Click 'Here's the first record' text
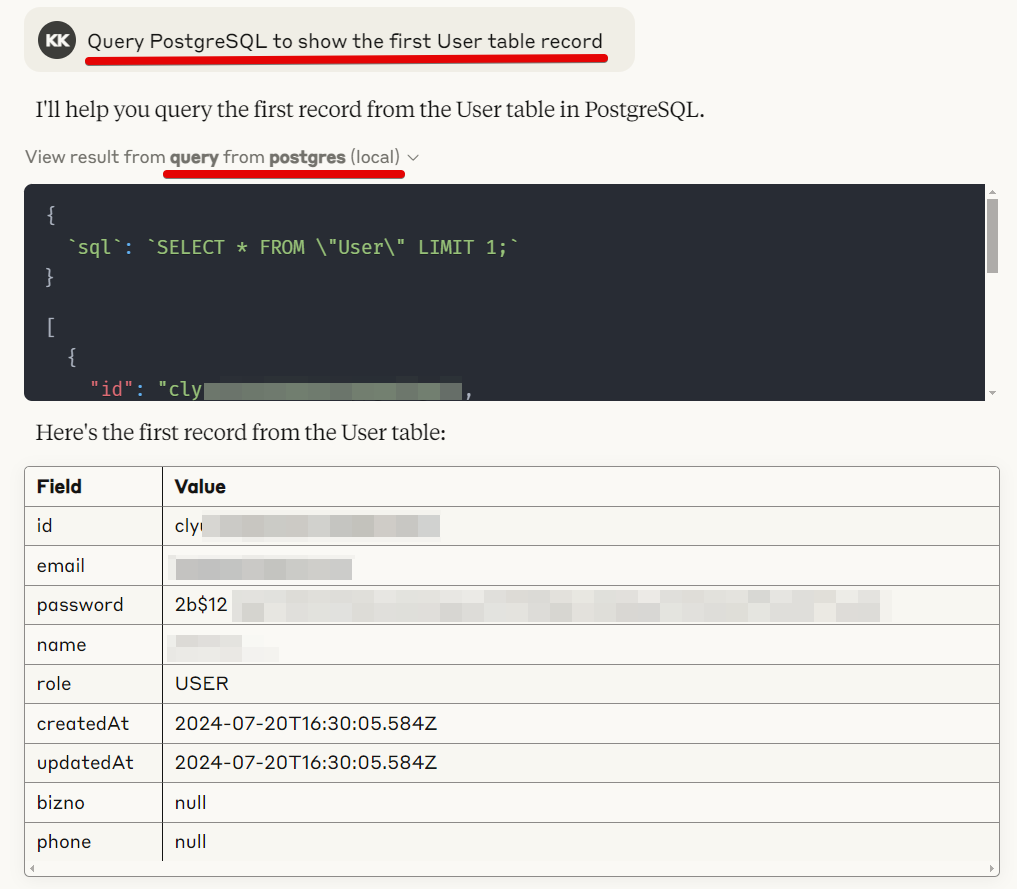 (241, 433)
